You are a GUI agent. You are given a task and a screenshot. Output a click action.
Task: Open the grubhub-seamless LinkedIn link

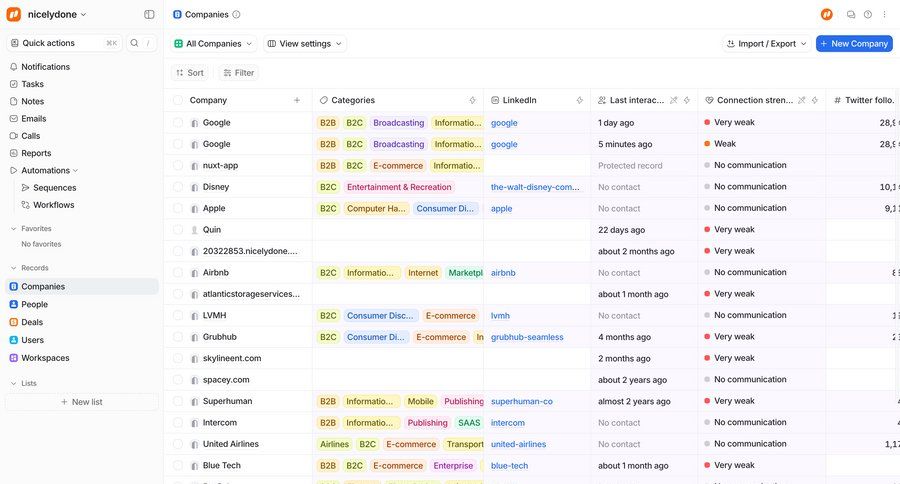[527, 337]
